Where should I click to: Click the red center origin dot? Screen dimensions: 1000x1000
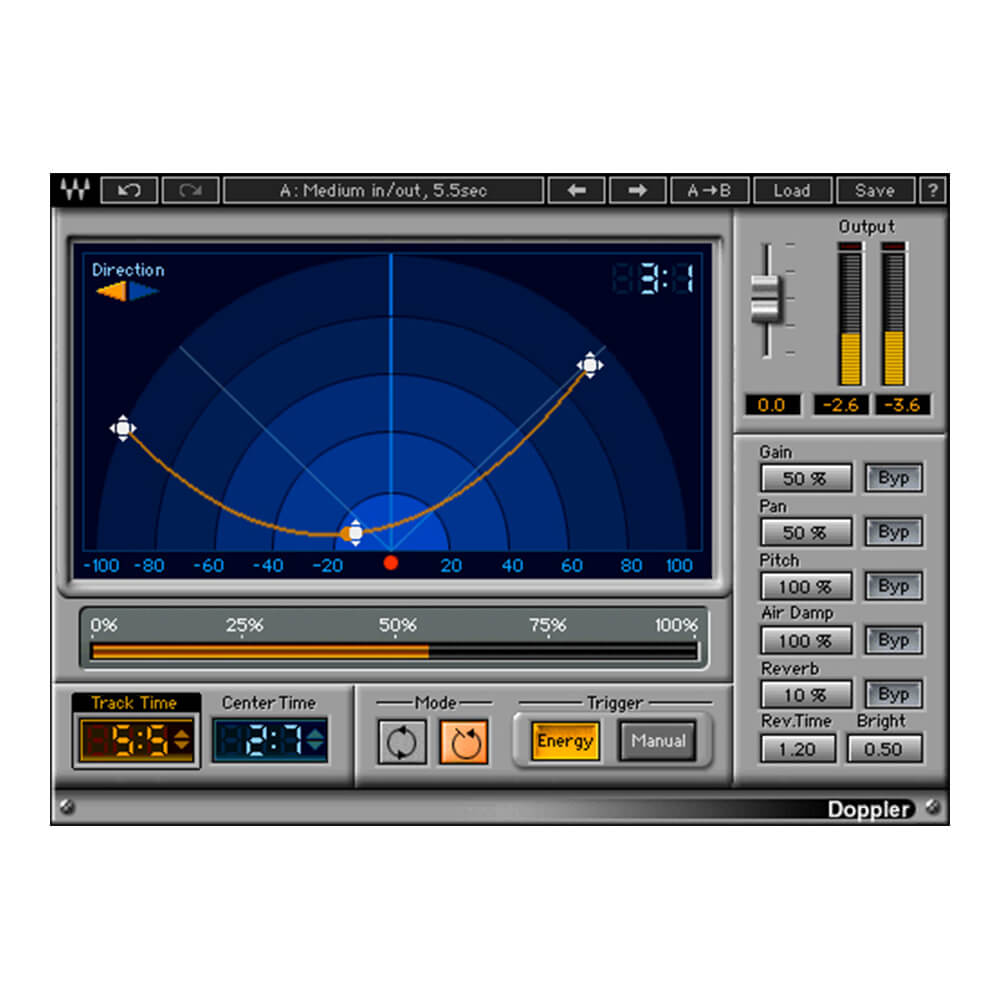tap(391, 562)
